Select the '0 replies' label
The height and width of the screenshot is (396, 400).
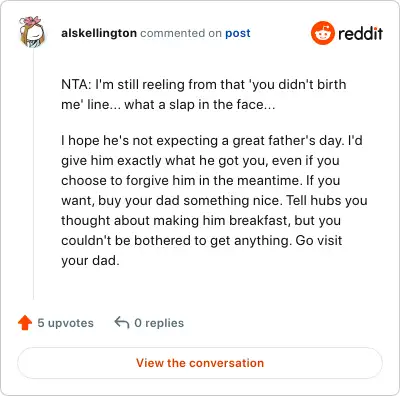tap(159, 323)
